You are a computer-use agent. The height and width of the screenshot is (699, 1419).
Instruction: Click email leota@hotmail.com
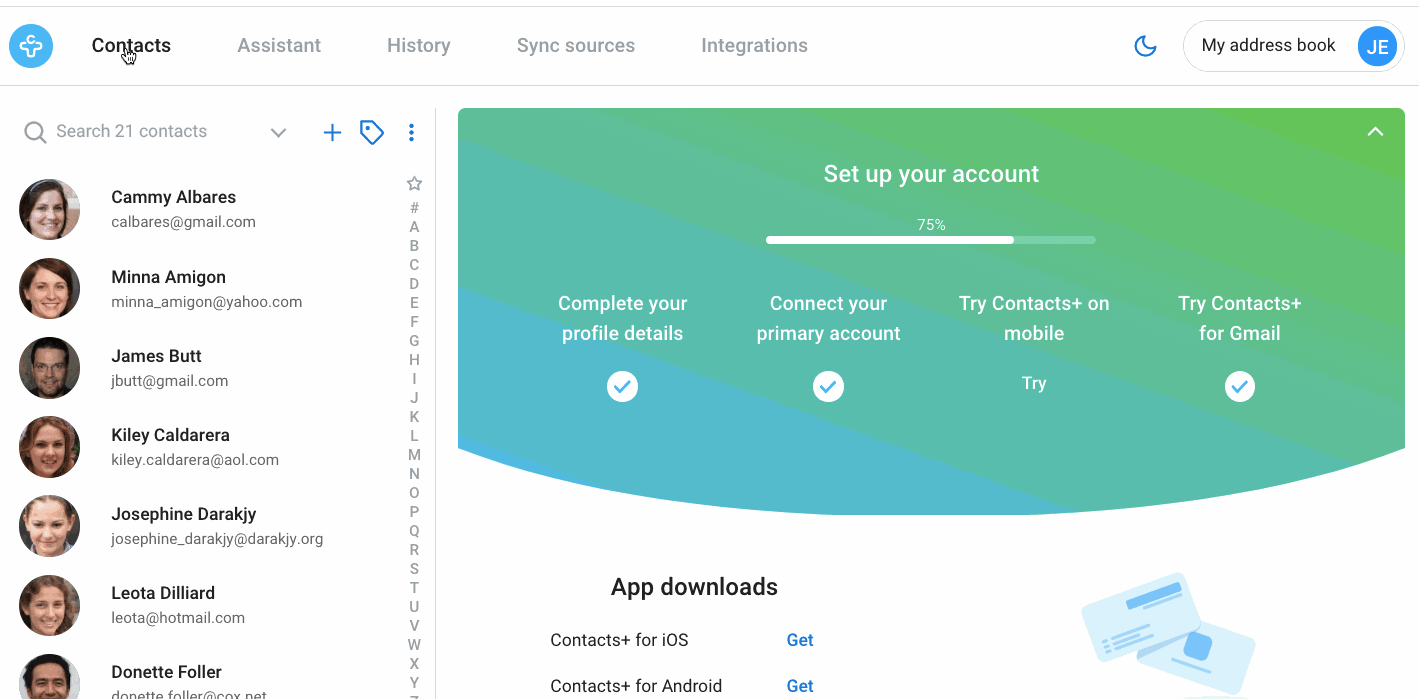tap(178, 617)
